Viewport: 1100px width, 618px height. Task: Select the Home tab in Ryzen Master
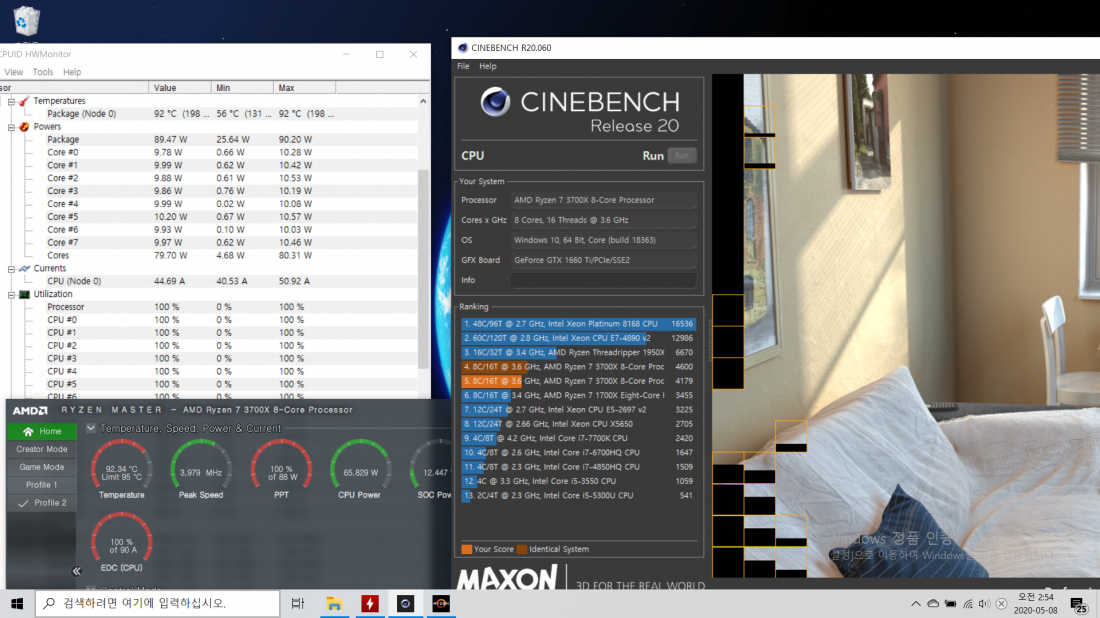coord(41,431)
